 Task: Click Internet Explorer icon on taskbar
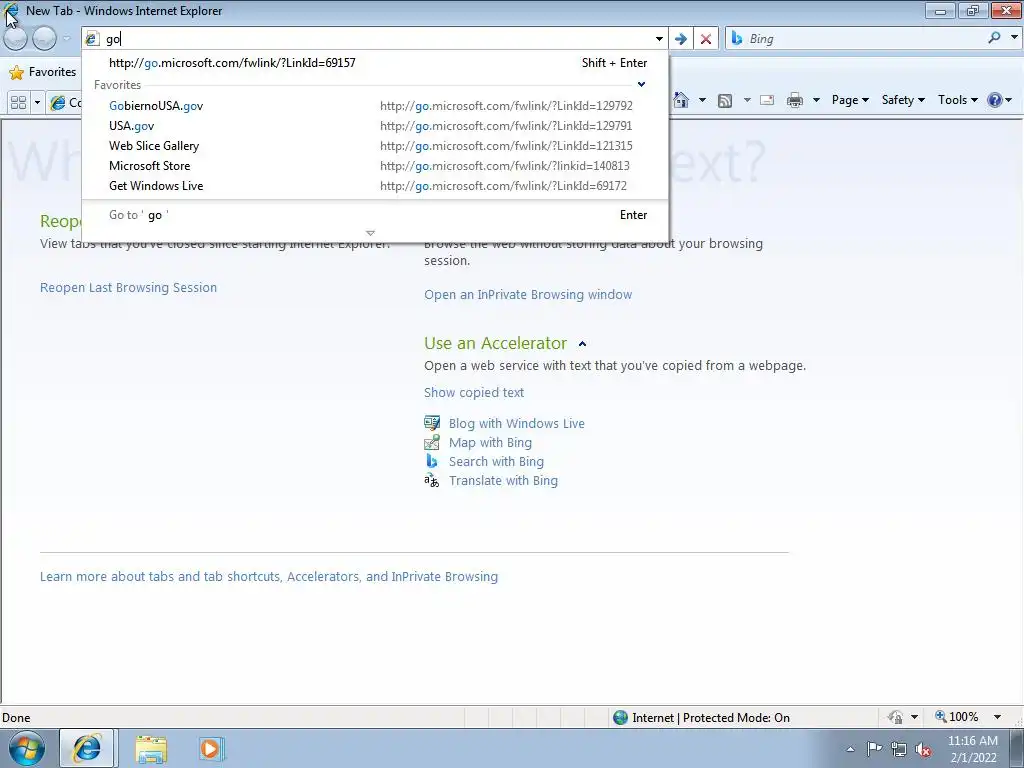pos(87,748)
